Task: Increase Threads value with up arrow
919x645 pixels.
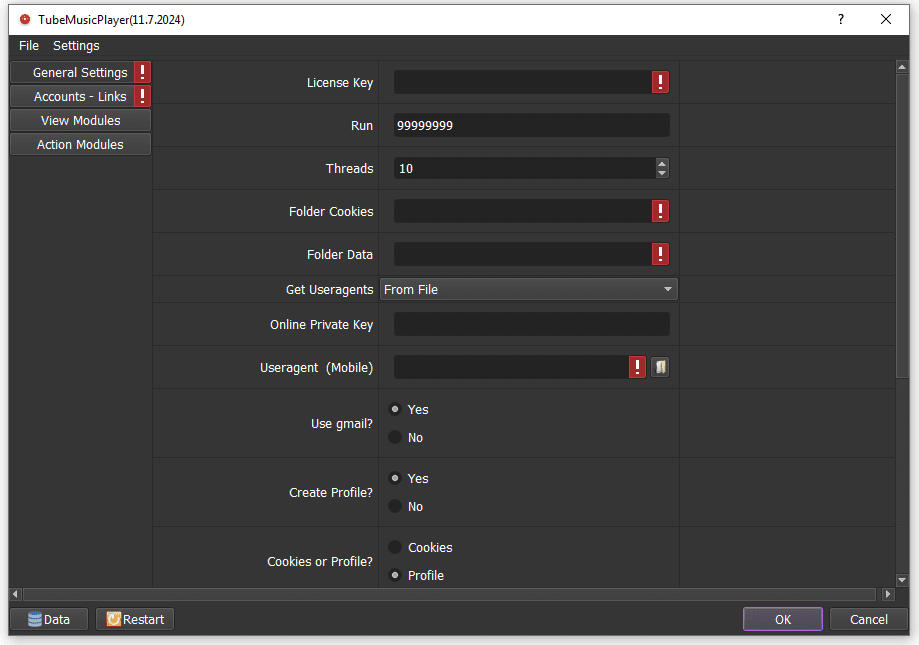Action: click(662, 164)
